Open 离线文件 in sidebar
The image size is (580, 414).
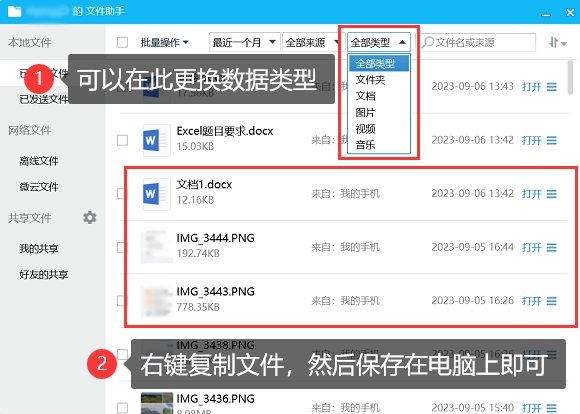coord(39,161)
